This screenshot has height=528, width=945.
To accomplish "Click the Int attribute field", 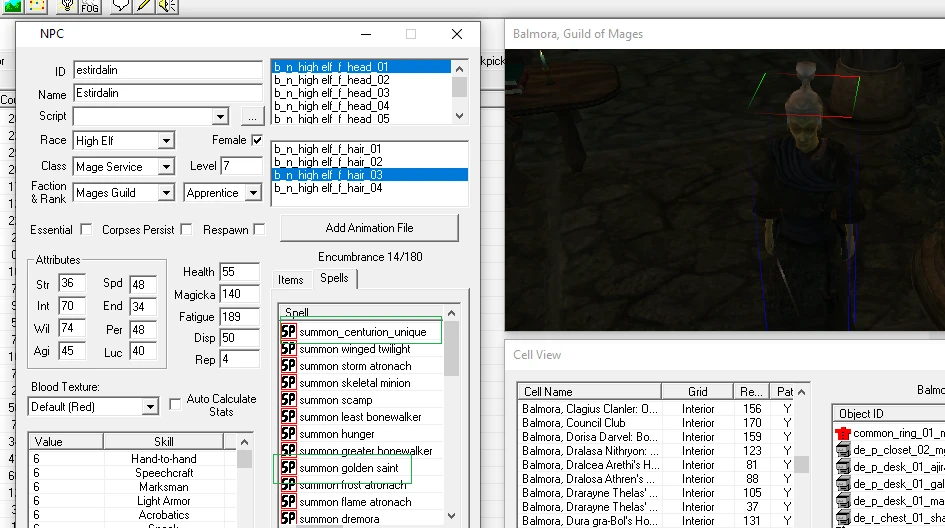I will click(x=72, y=306).
